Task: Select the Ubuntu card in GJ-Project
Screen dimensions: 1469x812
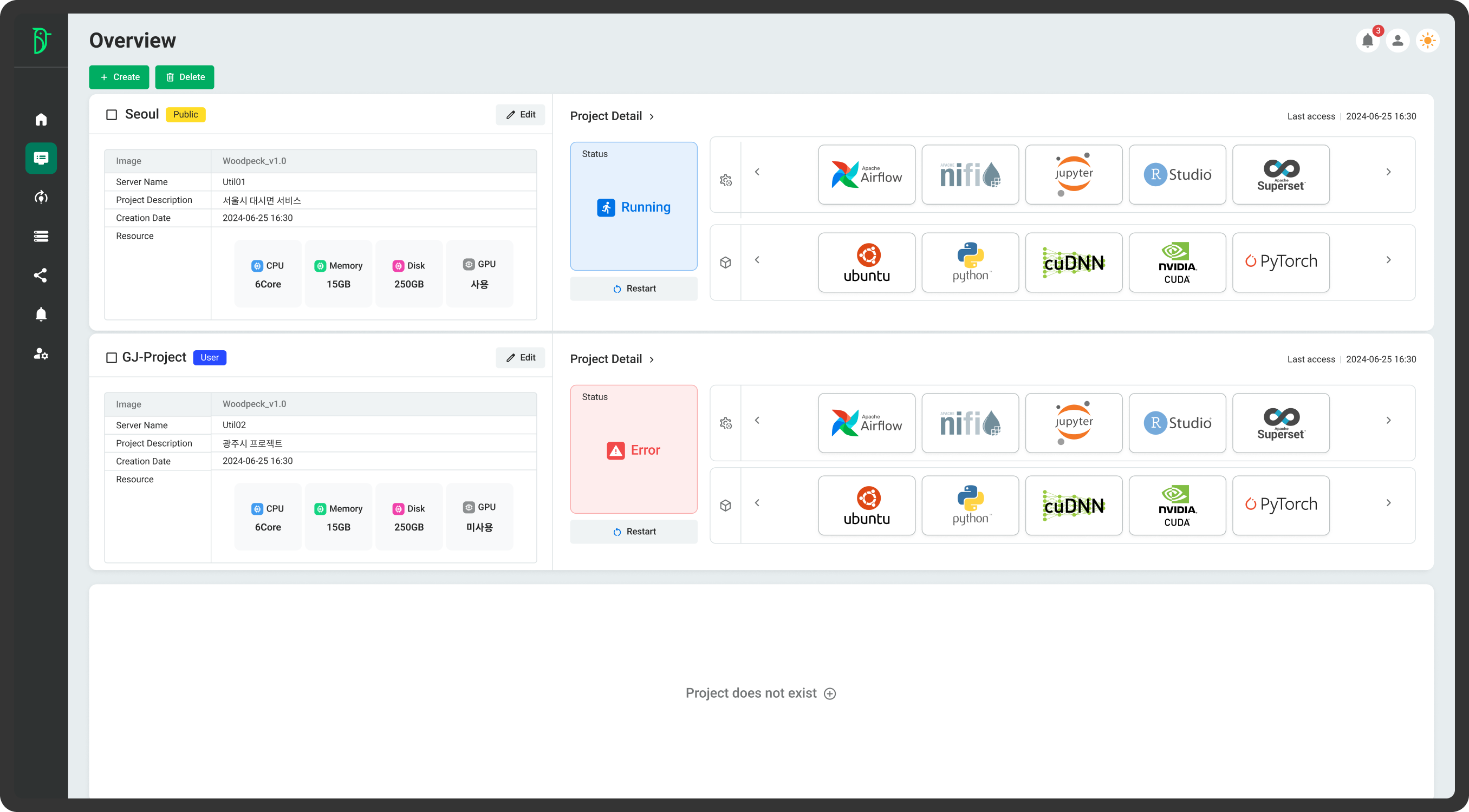Action: [x=867, y=506]
